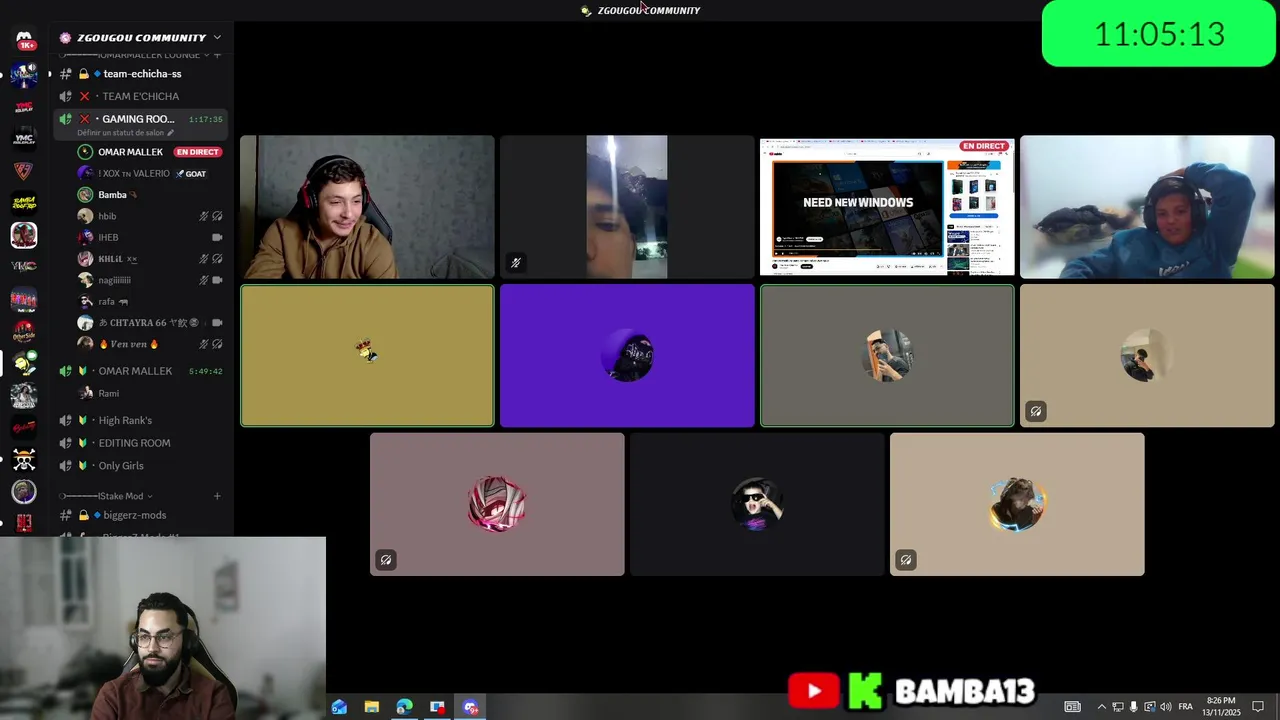The height and width of the screenshot is (720, 1280).
Task: Click pencil icon to set voice channel status
Action: click(x=170, y=133)
